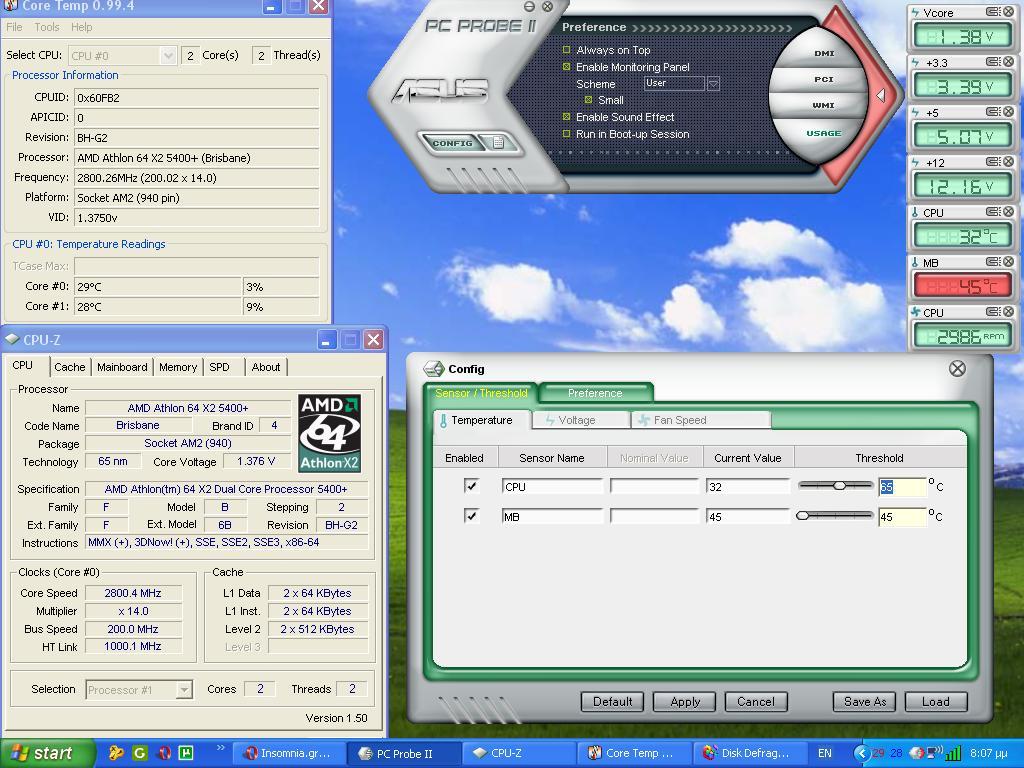This screenshot has width=1024, height=768.
Task: Close the +12 voltage sensor panel
Action: [x=1008, y=162]
